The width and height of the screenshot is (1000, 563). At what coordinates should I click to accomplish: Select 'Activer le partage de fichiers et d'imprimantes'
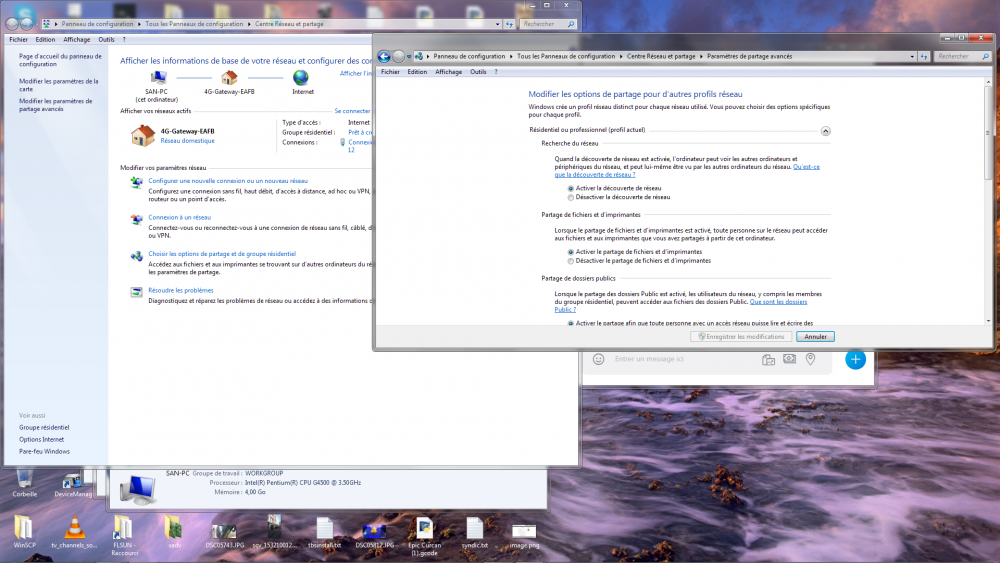[571, 252]
